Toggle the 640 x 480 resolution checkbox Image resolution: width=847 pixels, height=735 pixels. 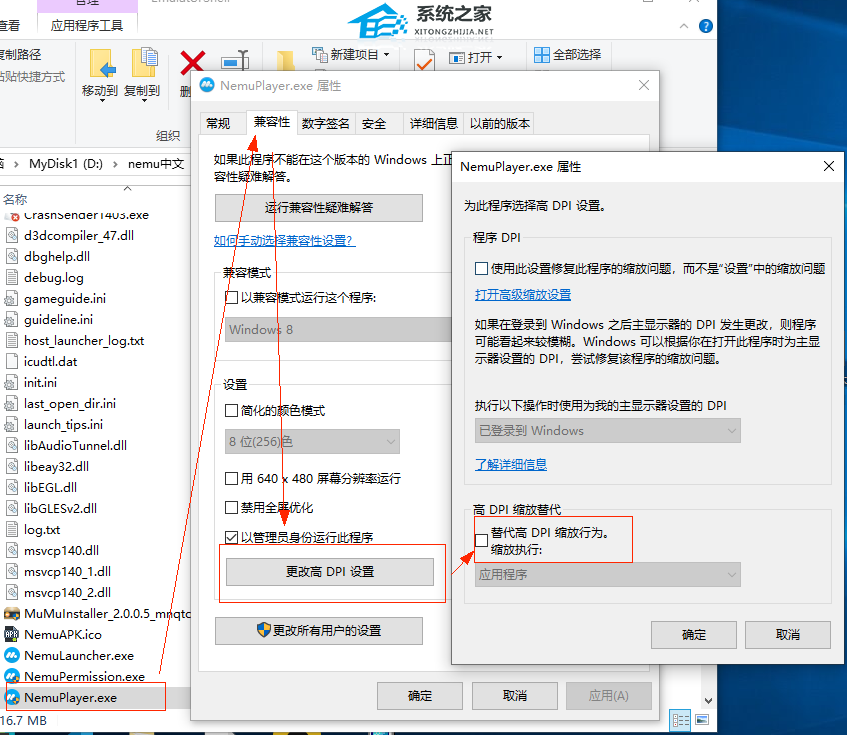[231, 478]
